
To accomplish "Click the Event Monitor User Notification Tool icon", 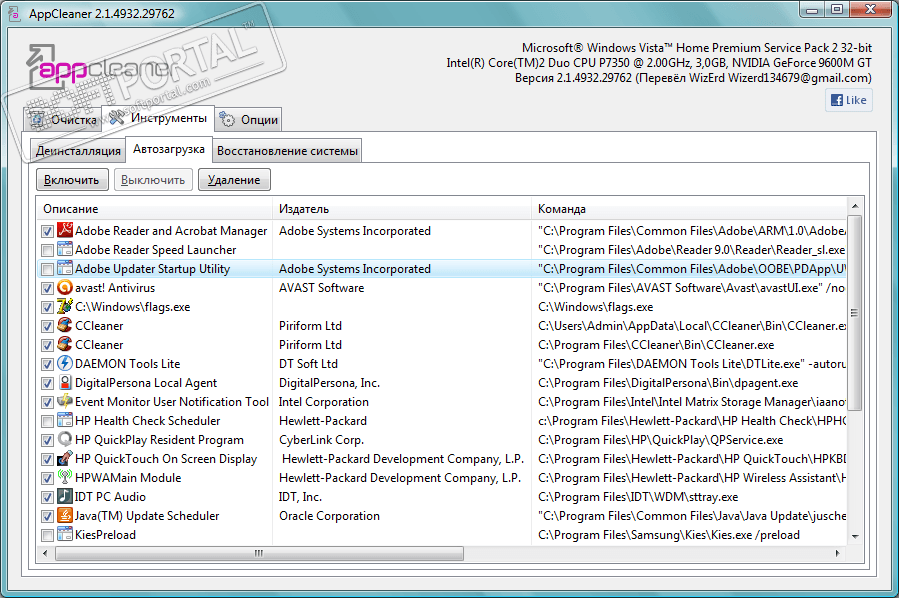I will pos(65,401).
